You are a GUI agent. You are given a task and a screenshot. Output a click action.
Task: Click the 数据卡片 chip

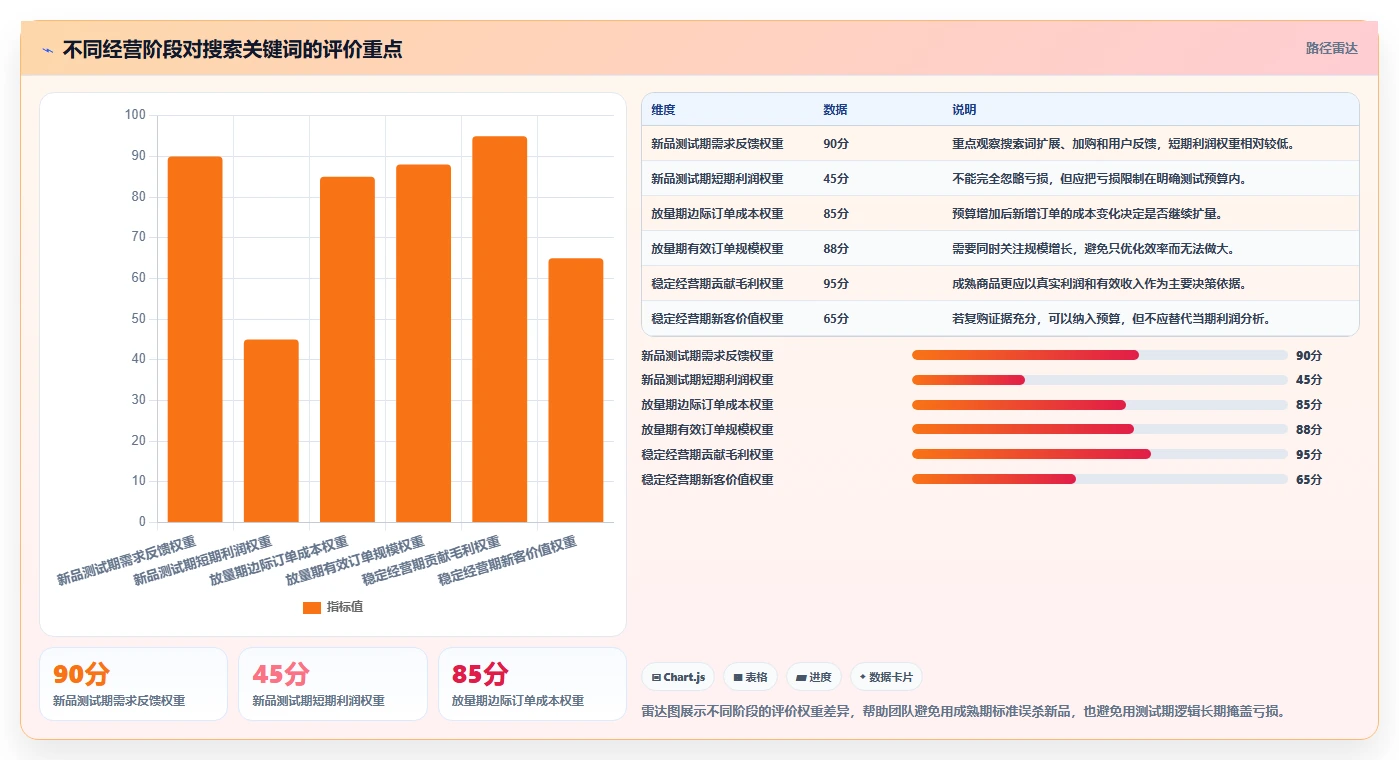[x=886, y=677]
